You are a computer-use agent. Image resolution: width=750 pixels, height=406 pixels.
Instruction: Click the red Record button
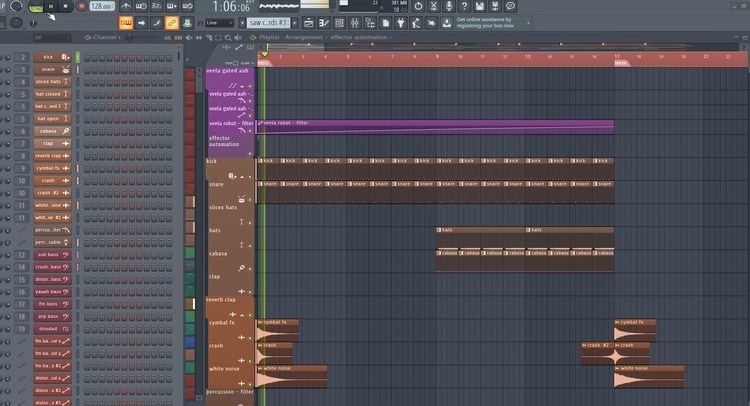(81, 6)
